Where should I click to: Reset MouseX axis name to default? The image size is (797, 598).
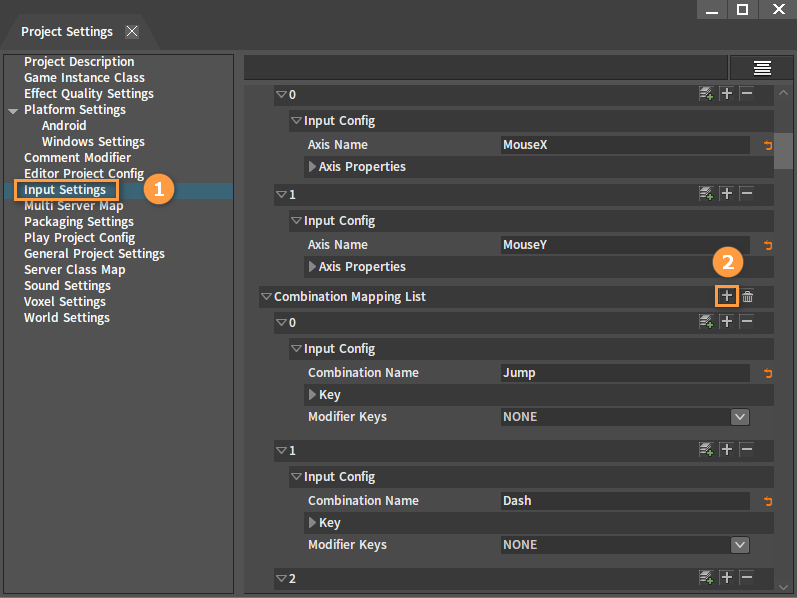(x=768, y=145)
